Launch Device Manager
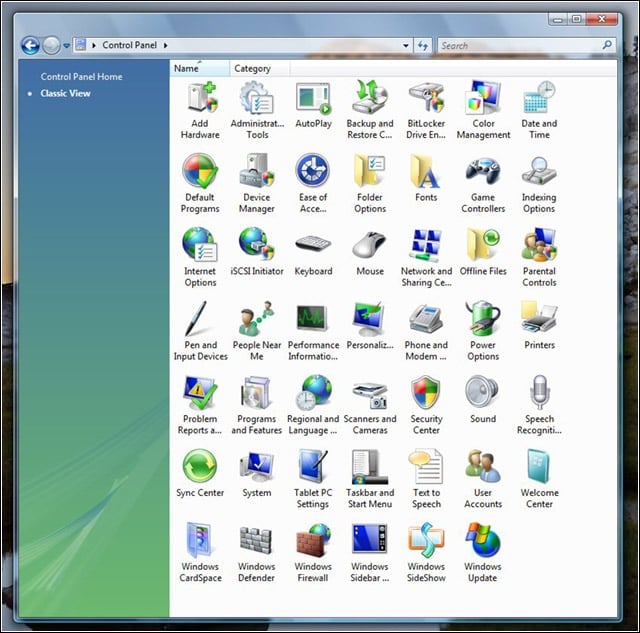The width and height of the screenshot is (640, 633). click(x=257, y=184)
